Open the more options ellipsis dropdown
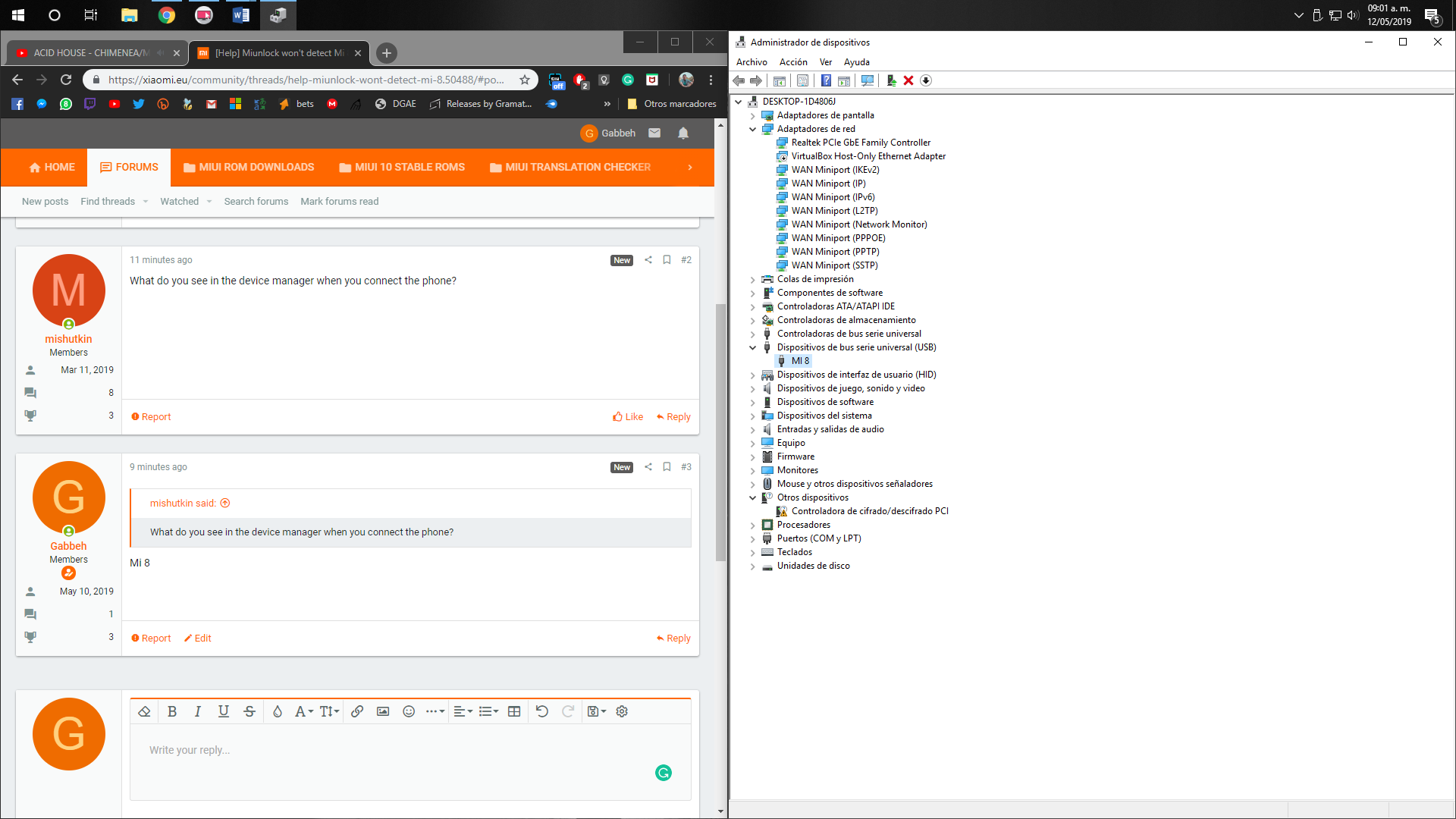 pos(435,711)
